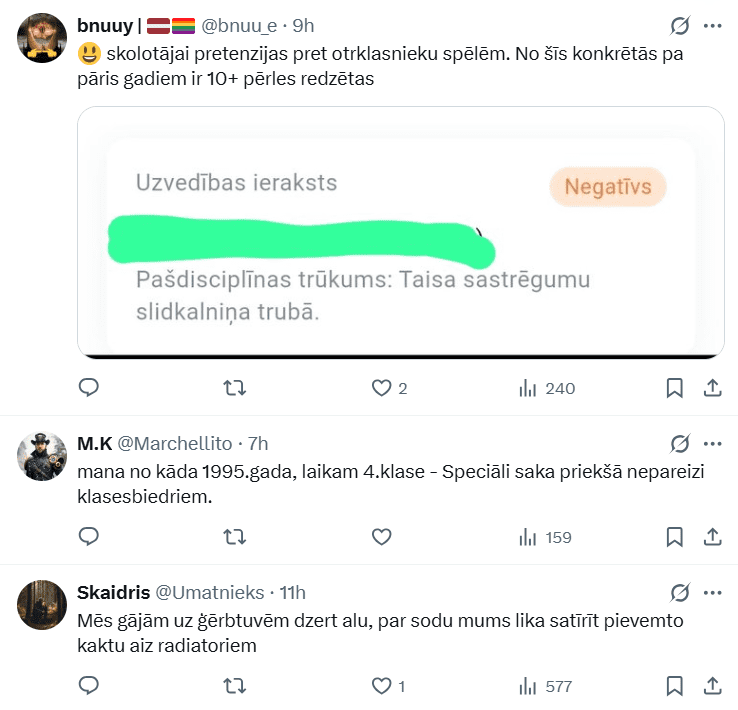Share bnuuy's post
Viewport: 738px width, 710px height.
(713, 388)
